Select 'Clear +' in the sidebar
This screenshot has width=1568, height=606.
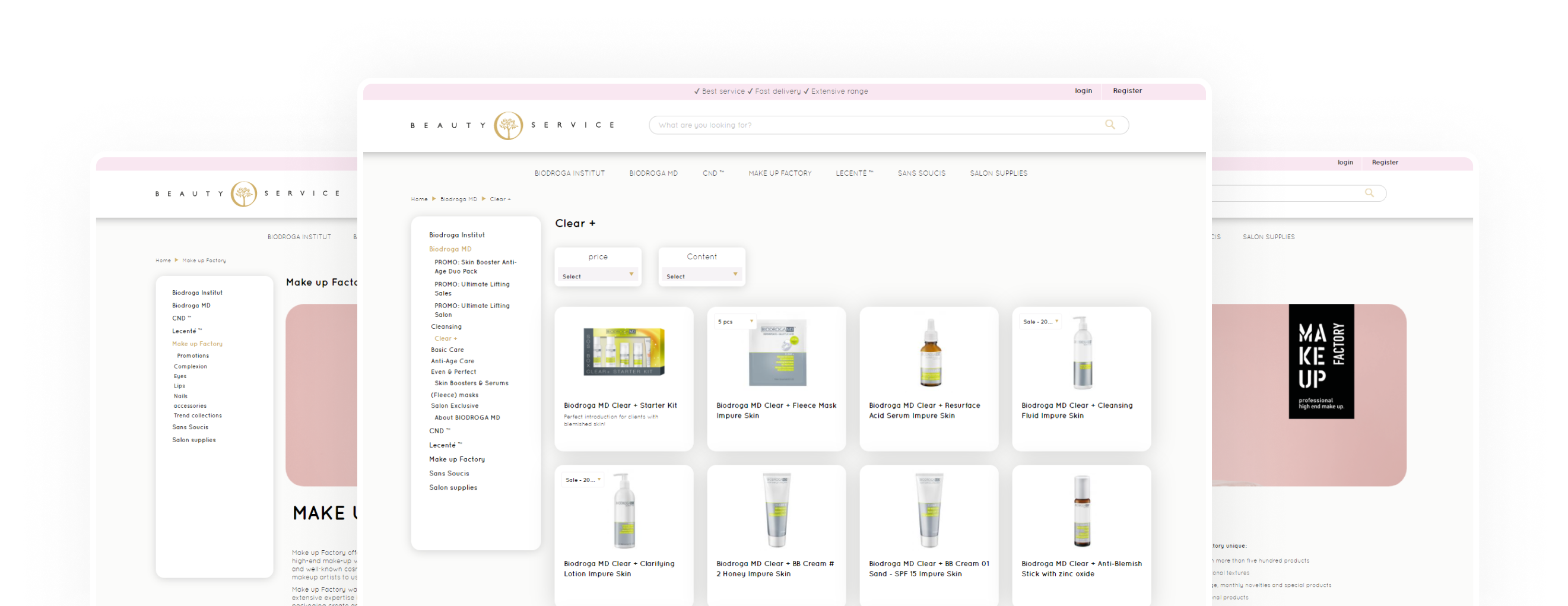pyautogui.click(x=445, y=339)
